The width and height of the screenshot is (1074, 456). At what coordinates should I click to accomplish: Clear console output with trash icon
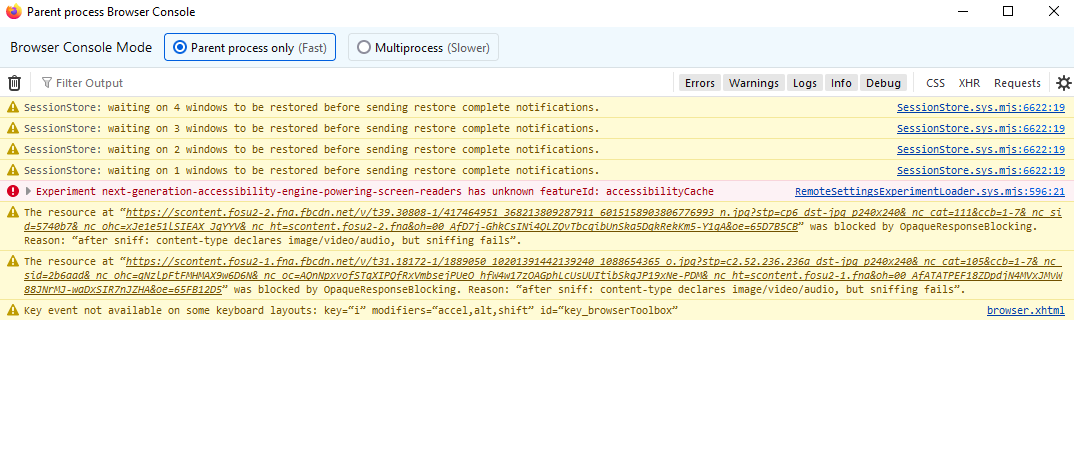[x=14, y=83]
